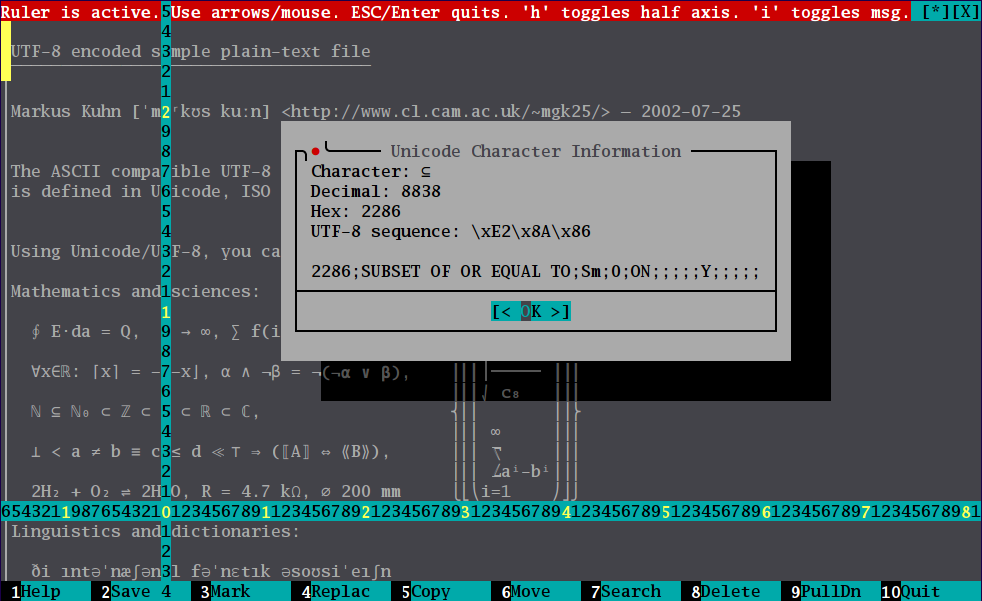Click the 'Mathematics and sciences:' heading
Viewport: 982px width, 601px height.
[x=135, y=292]
